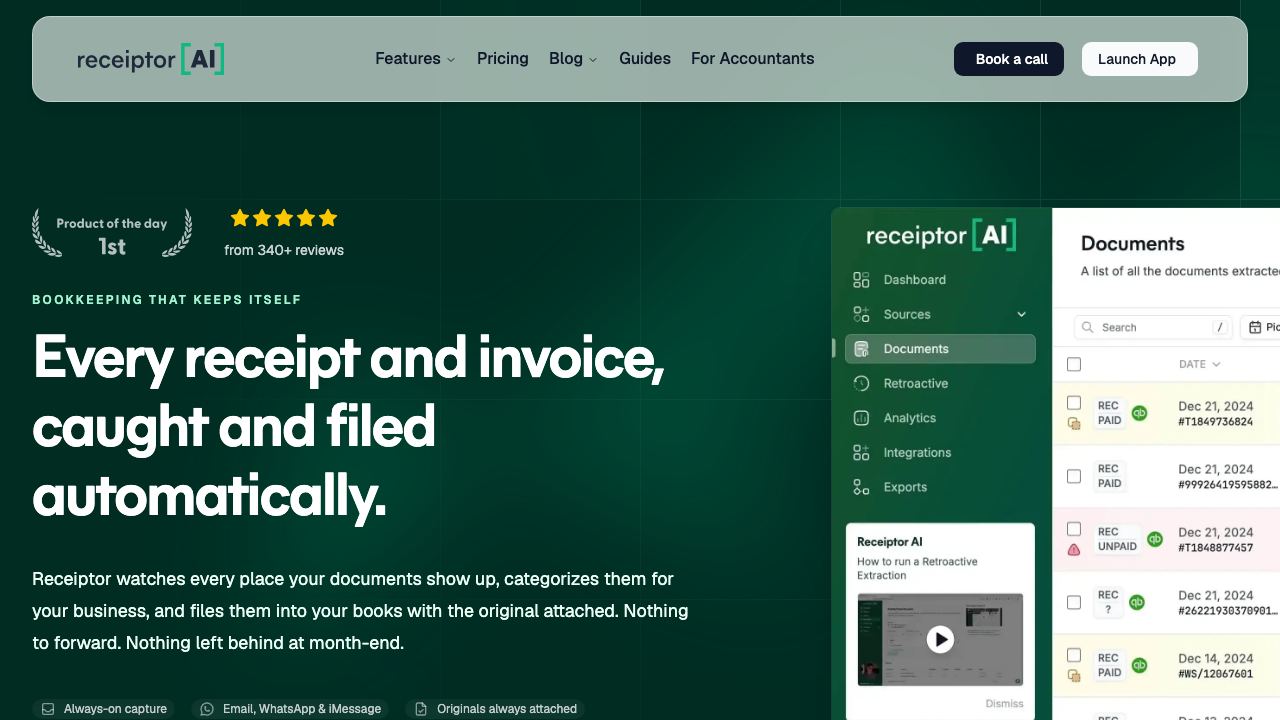Click the Dec 14, 2024 date
This screenshot has height=720, width=1280.
pyautogui.click(x=1216, y=658)
